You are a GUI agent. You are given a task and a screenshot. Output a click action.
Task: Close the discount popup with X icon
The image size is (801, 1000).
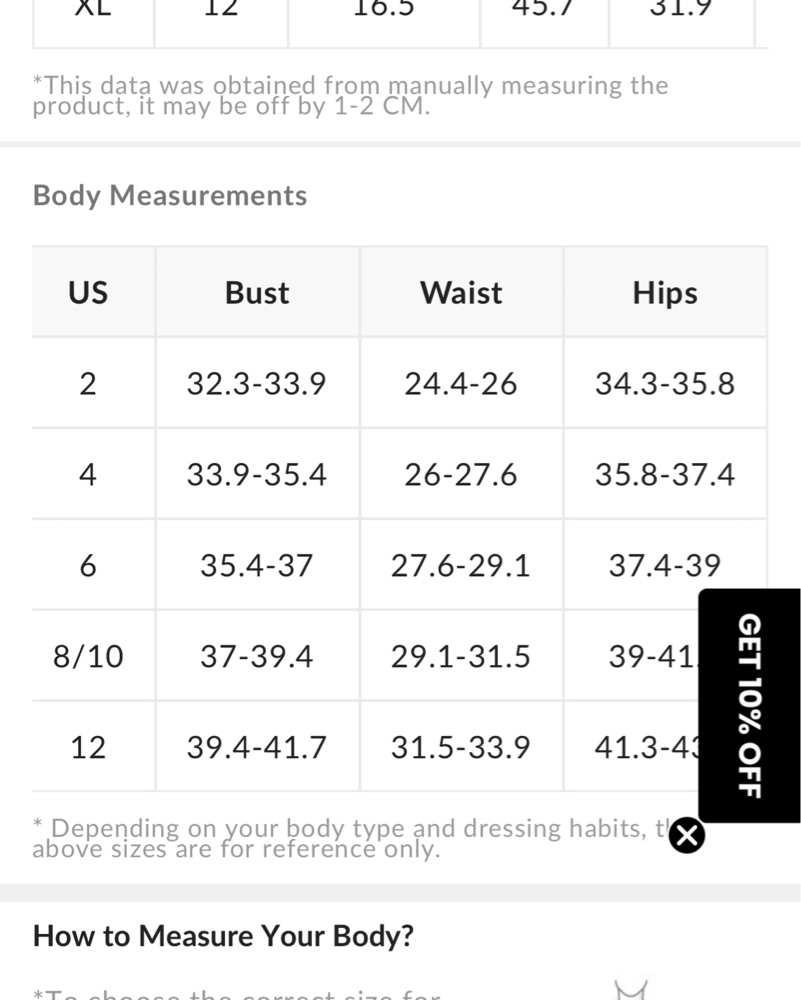coord(687,835)
